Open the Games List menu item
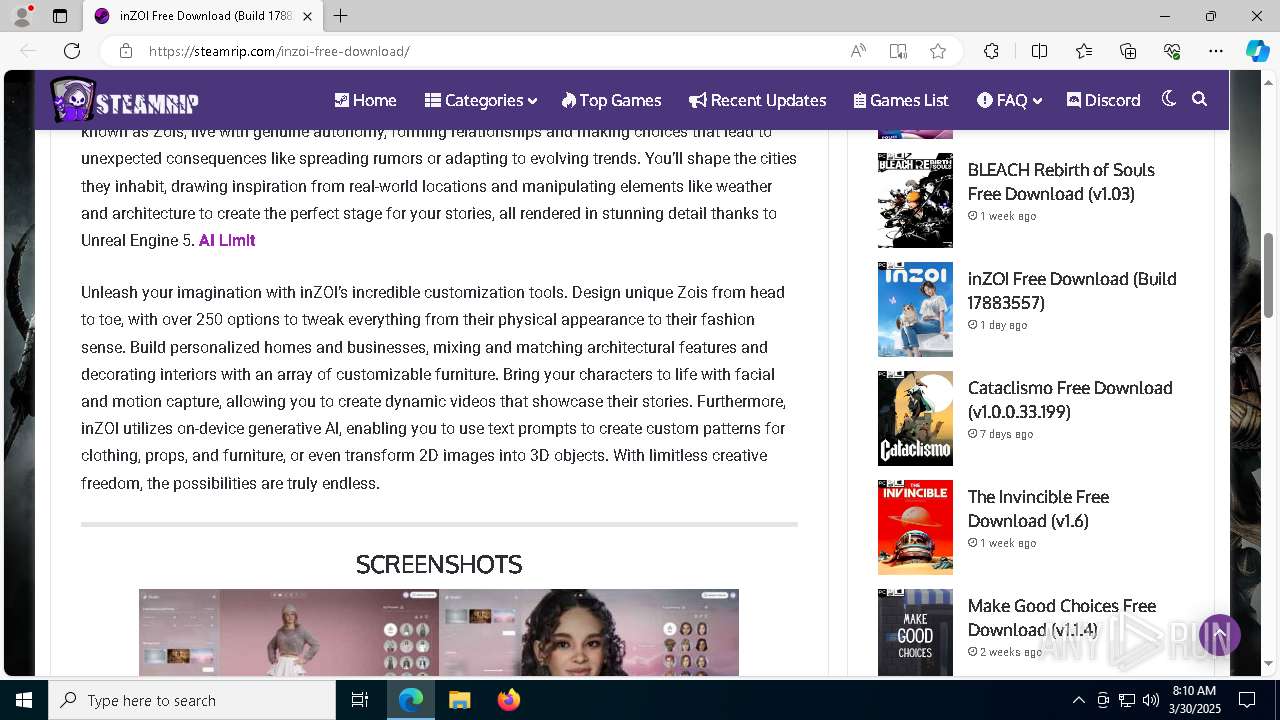This screenshot has width=1280, height=720. 900,100
